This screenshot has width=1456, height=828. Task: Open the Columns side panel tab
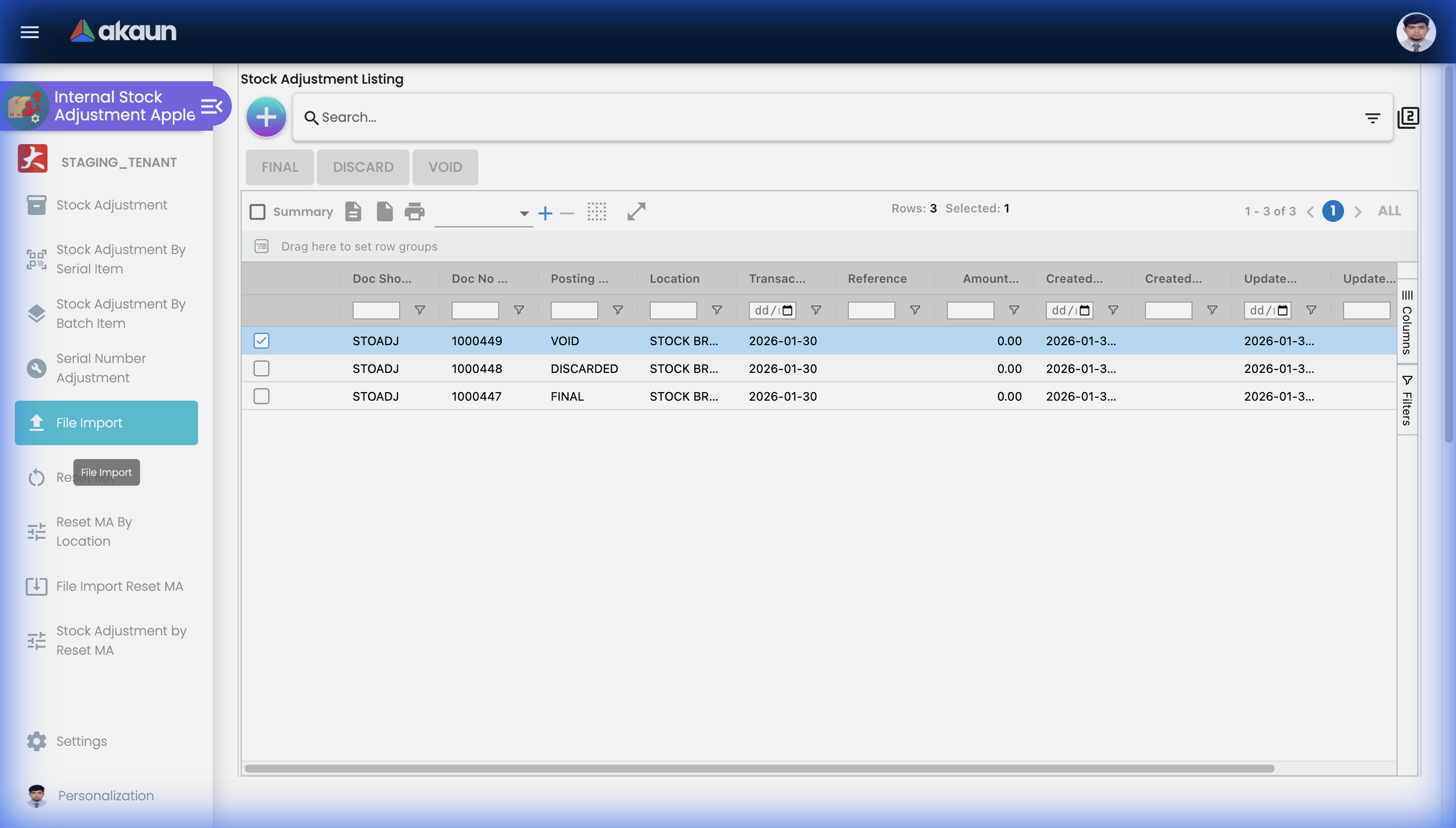(x=1406, y=321)
